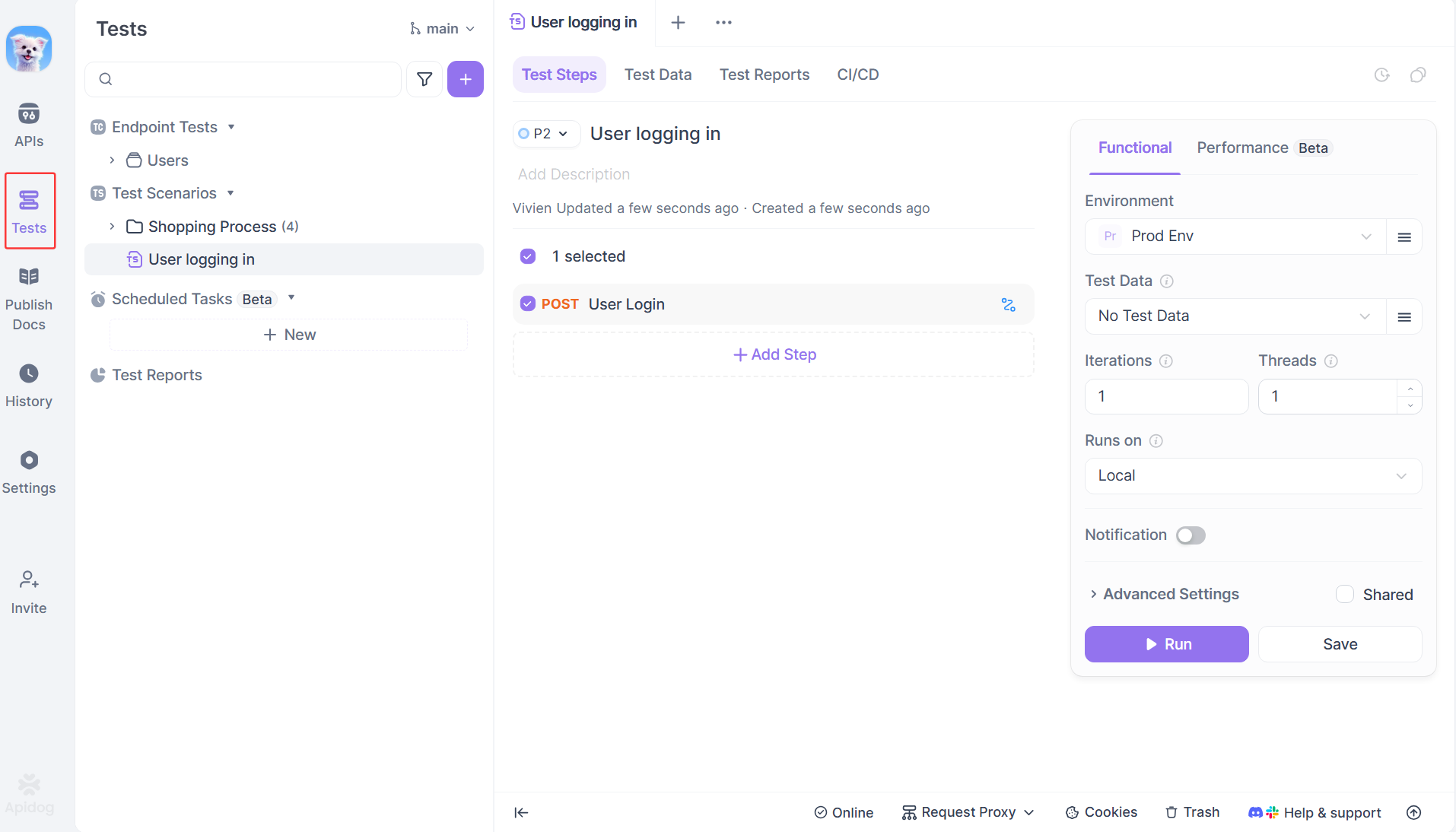The image size is (1456, 832).
Task: Create a new test with the purple plus
Action: (x=465, y=79)
